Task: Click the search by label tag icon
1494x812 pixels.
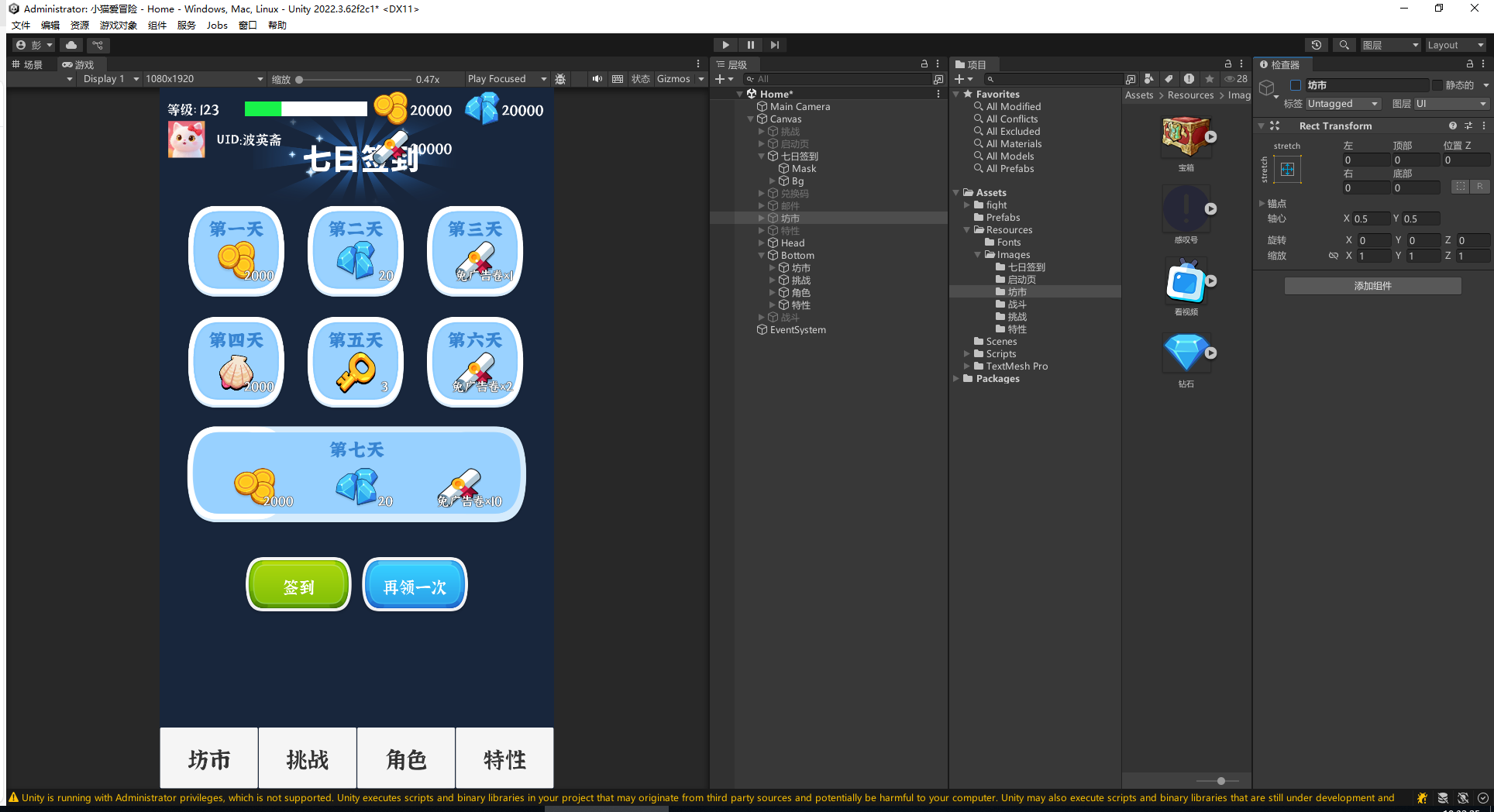Action: 1169,79
